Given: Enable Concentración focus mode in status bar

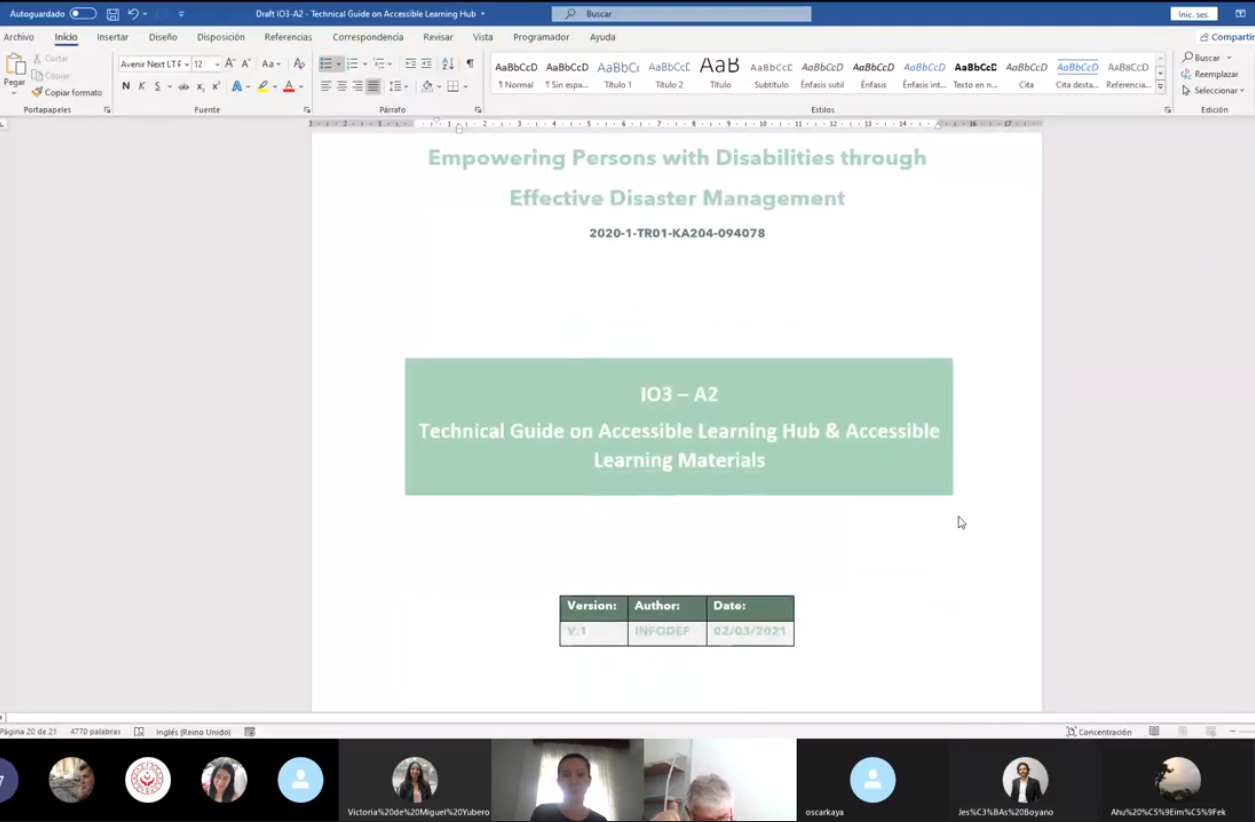Looking at the screenshot, I should click(x=1098, y=732).
